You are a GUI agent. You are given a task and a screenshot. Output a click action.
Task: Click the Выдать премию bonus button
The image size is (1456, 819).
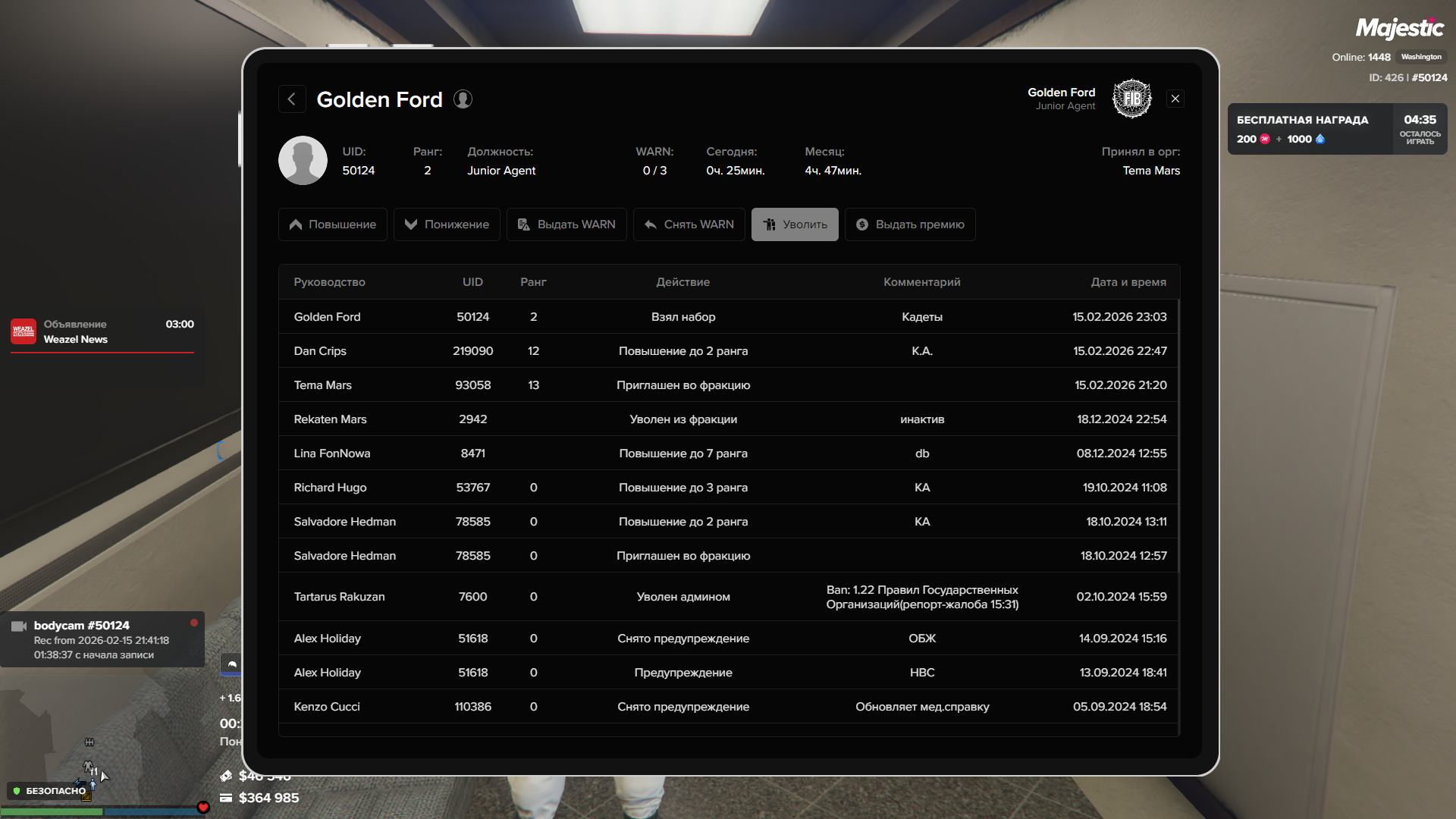910,224
